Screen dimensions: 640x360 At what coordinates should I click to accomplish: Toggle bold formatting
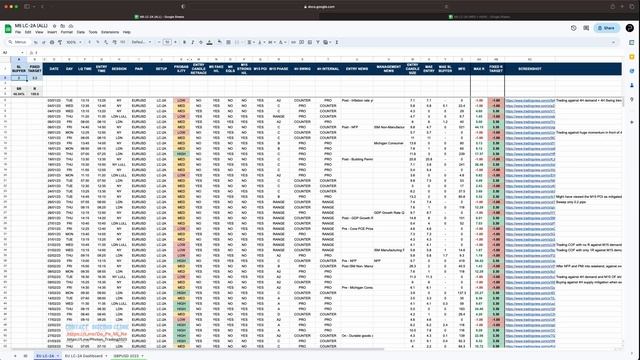184,42
